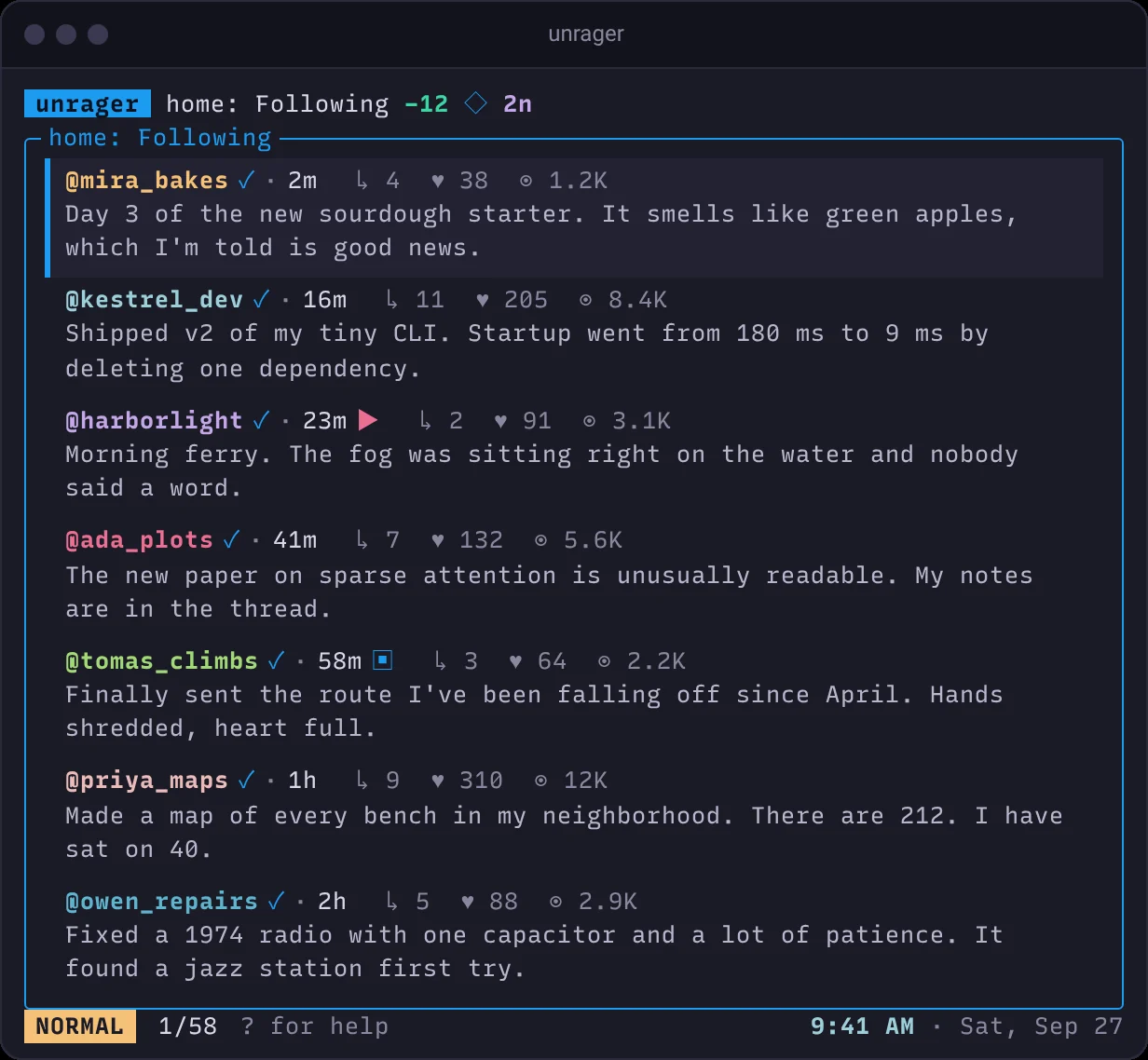Open the @kestrel_dev profile handle
Viewport: 1148px width, 1060px height.
point(154,300)
